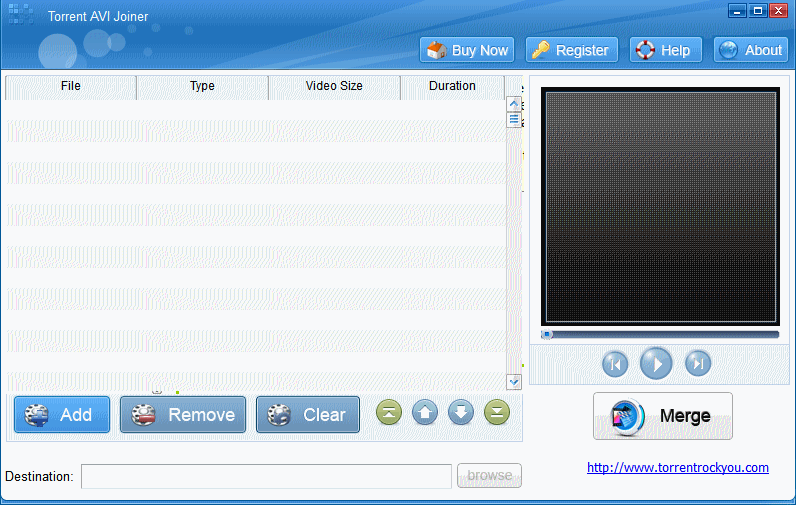Click Add to import video files
The image size is (796, 505).
pos(62,415)
